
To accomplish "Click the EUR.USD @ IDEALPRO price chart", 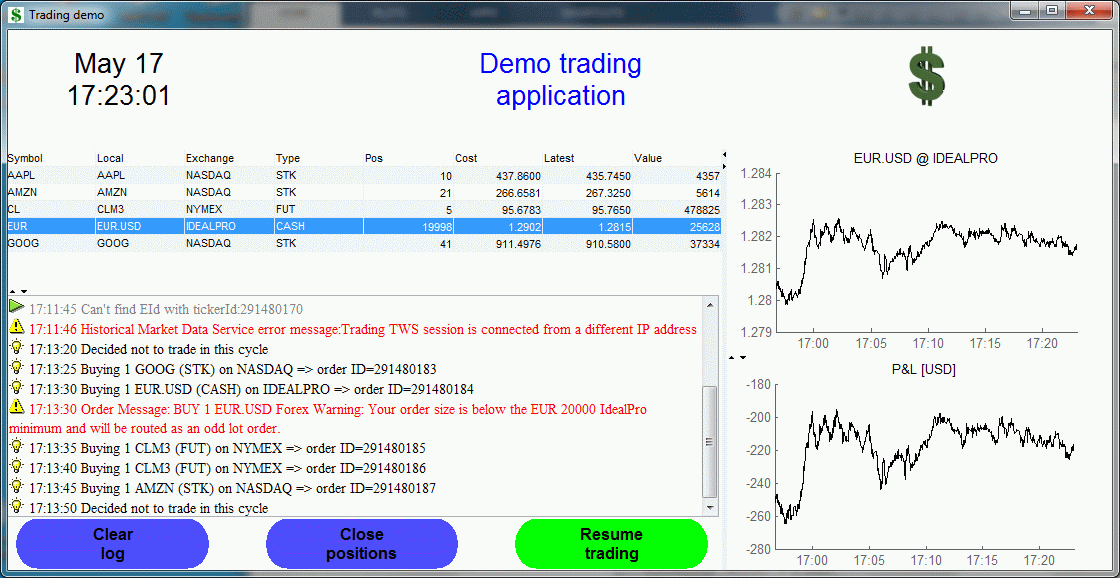I will [926, 252].
